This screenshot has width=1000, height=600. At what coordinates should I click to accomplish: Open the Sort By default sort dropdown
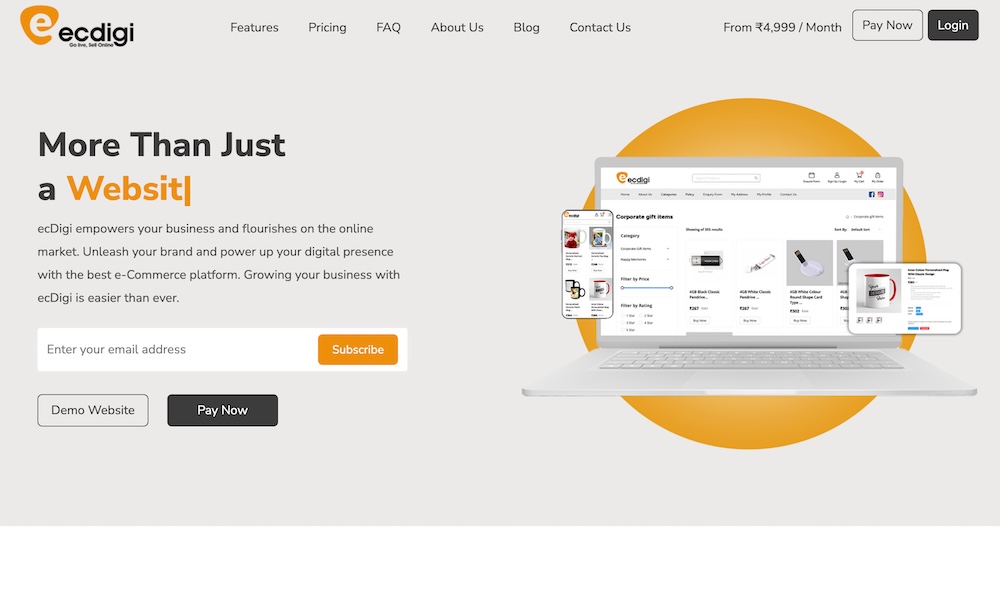[x=866, y=229]
